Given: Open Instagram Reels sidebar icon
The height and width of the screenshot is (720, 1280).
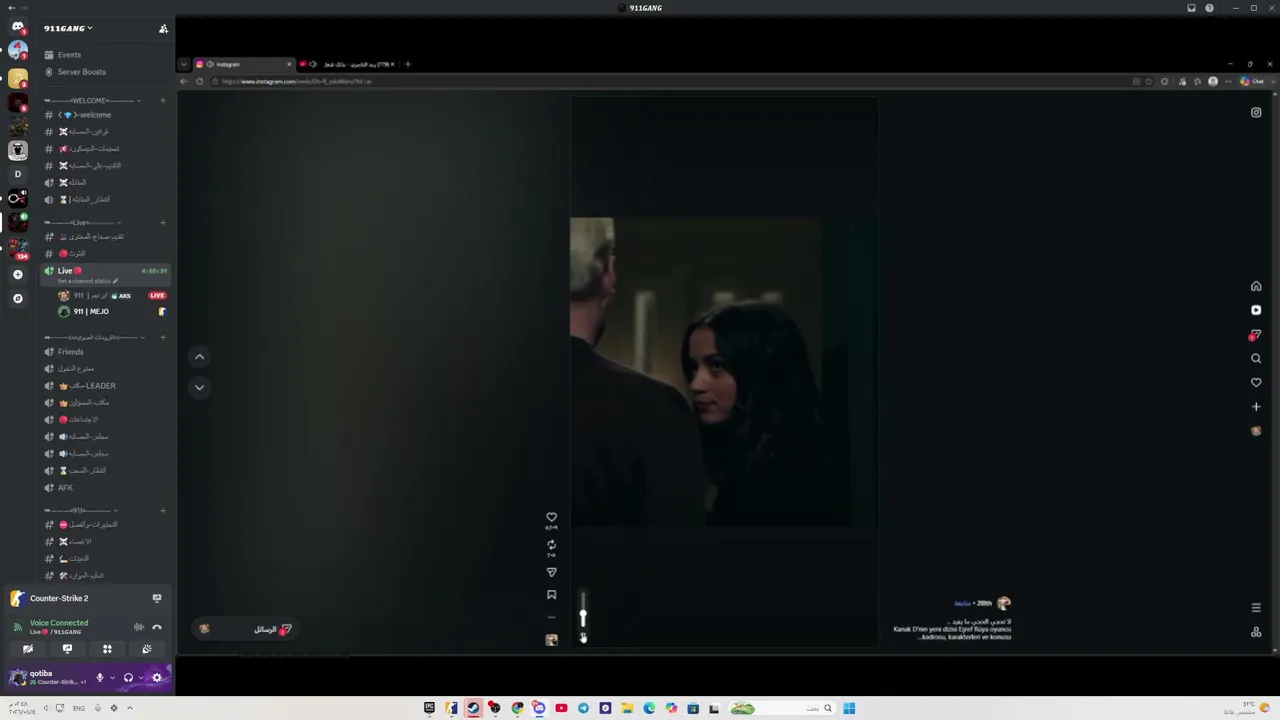Looking at the screenshot, I should 1256,310.
